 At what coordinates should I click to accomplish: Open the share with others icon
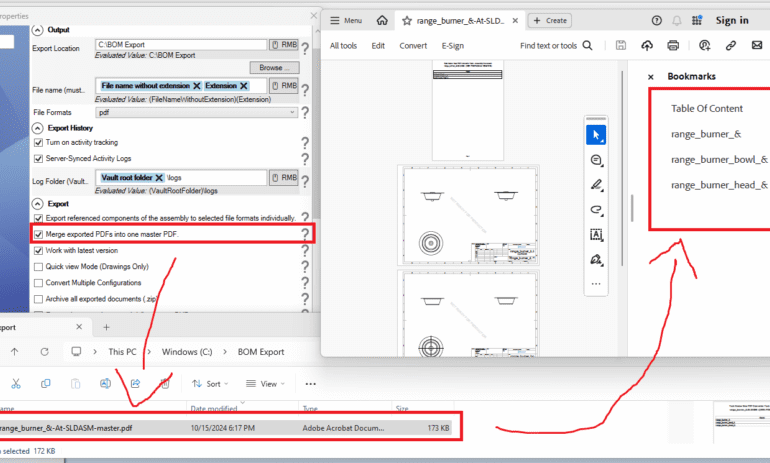[705, 46]
